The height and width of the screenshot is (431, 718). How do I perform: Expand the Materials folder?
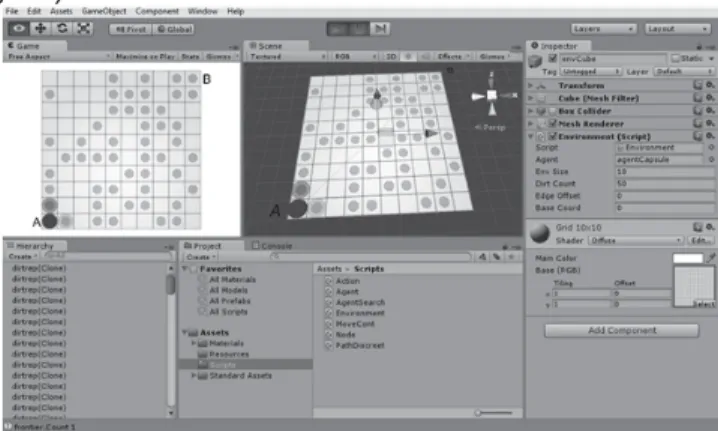pyautogui.click(x=194, y=343)
